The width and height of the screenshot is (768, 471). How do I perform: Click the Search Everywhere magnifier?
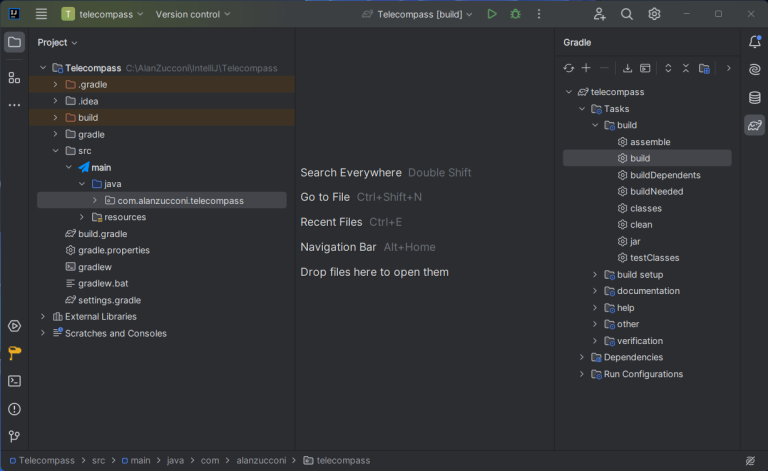pyautogui.click(x=627, y=14)
